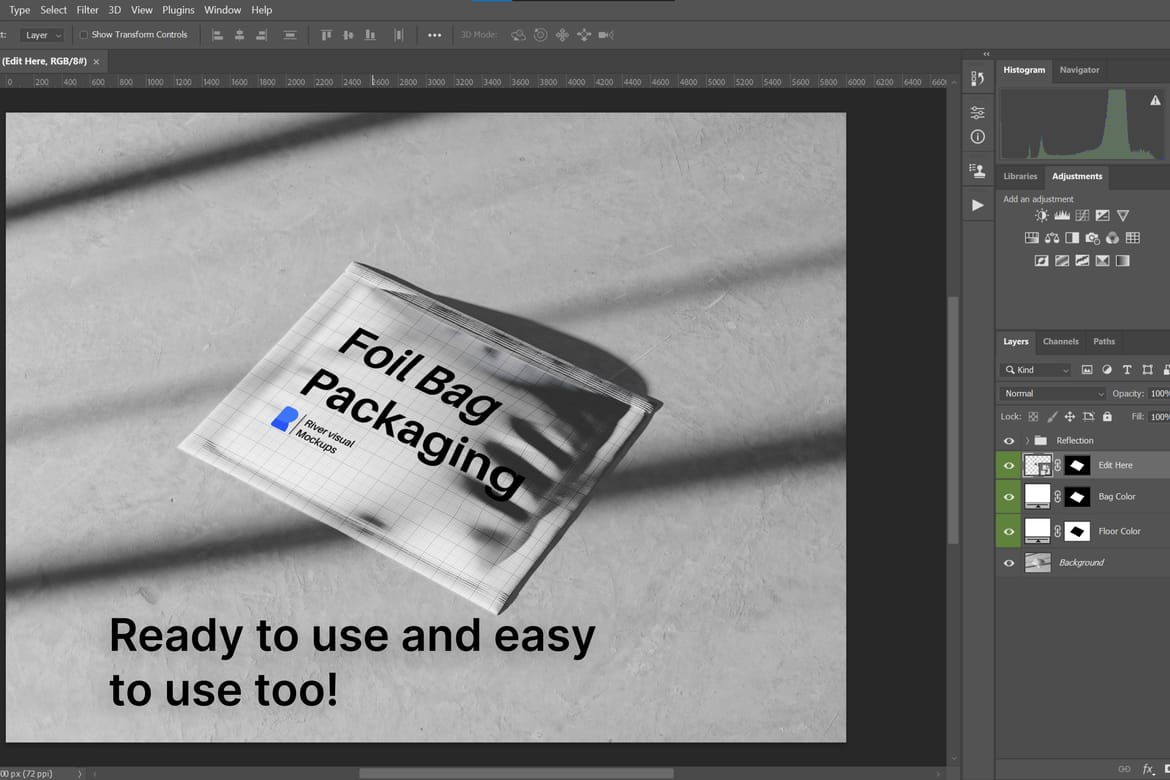Align bottom edges in options bar
This screenshot has width=1170, height=780.
click(370, 35)
